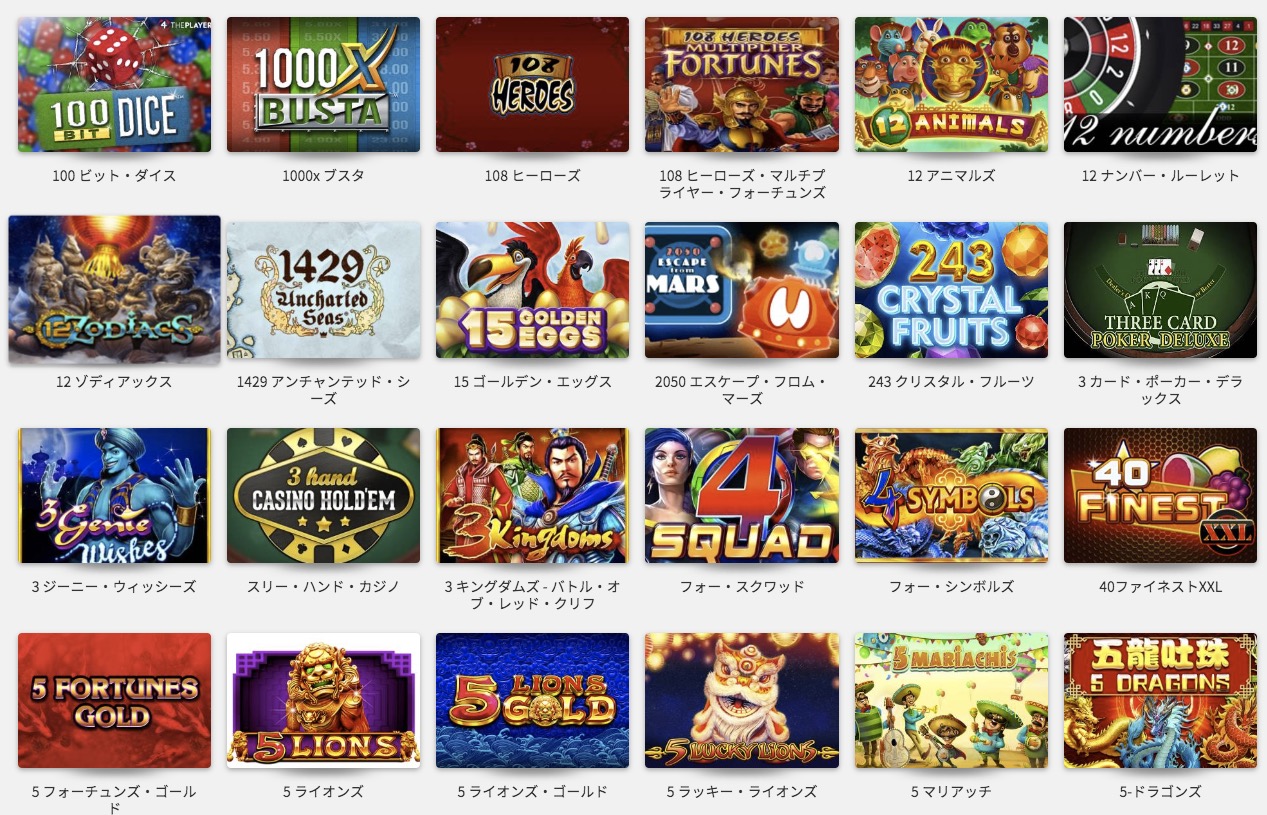Open the 108 Heroes game image
1267x815 pixels.
click(532, 84)
